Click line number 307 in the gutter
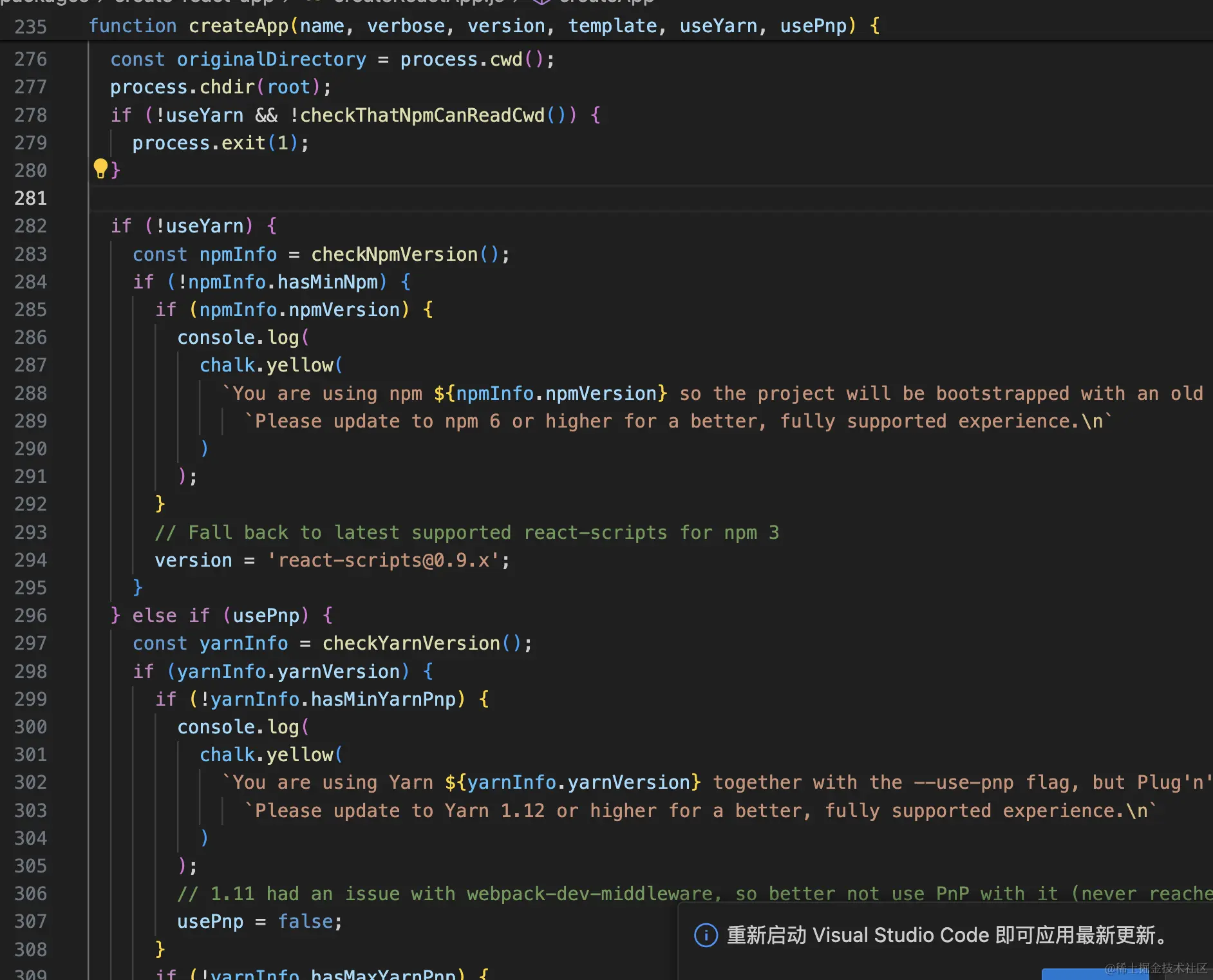Viewport: 1213px width, 980px height. click(31, 921)
